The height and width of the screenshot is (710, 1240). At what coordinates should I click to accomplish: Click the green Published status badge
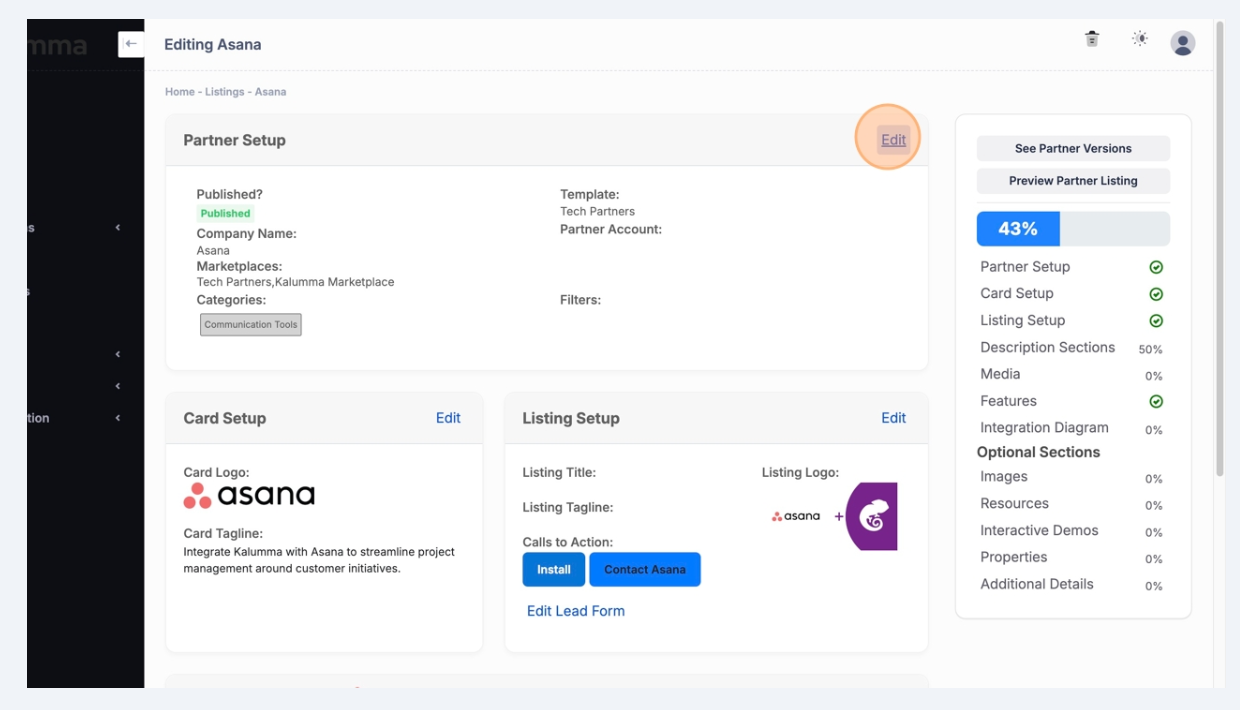pos(225,213)
